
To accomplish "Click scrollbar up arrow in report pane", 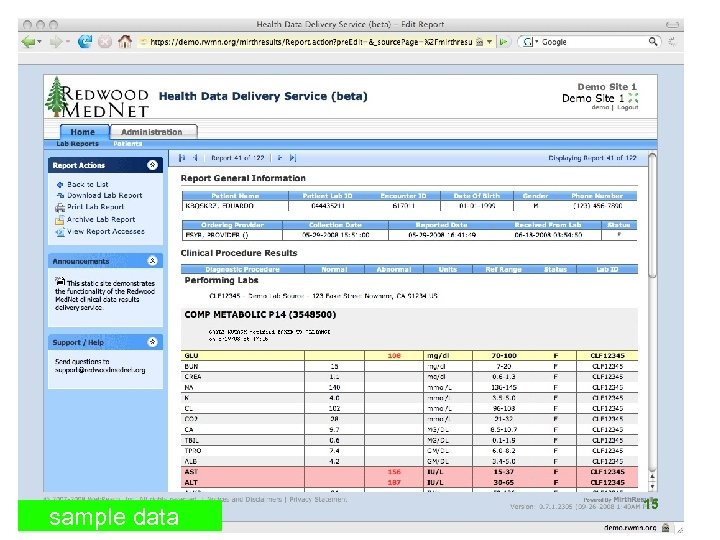I will 652,477.
